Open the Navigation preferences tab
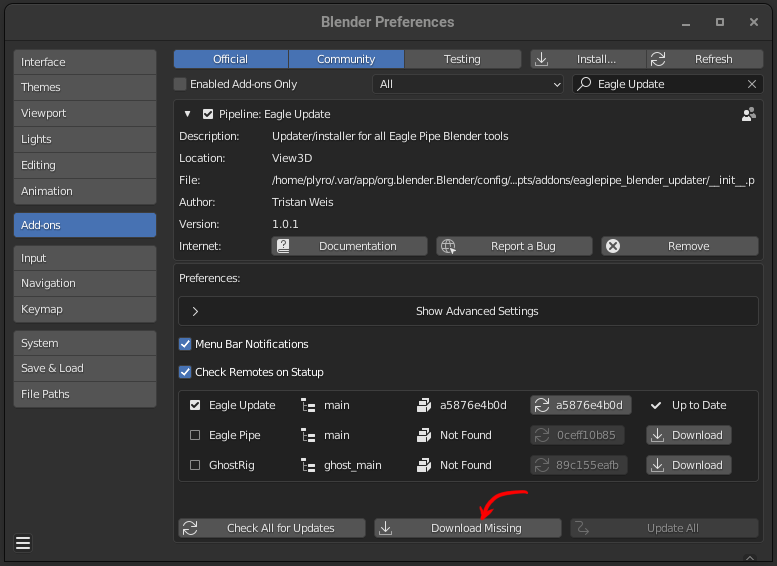777x566 pixels. 85,283
